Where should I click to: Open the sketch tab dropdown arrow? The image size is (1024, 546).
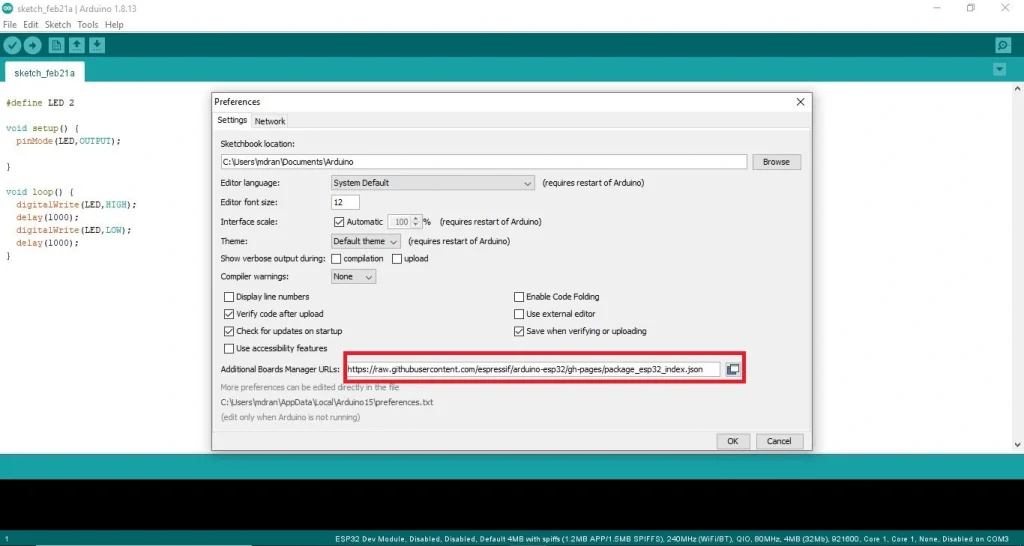point(999,69)
